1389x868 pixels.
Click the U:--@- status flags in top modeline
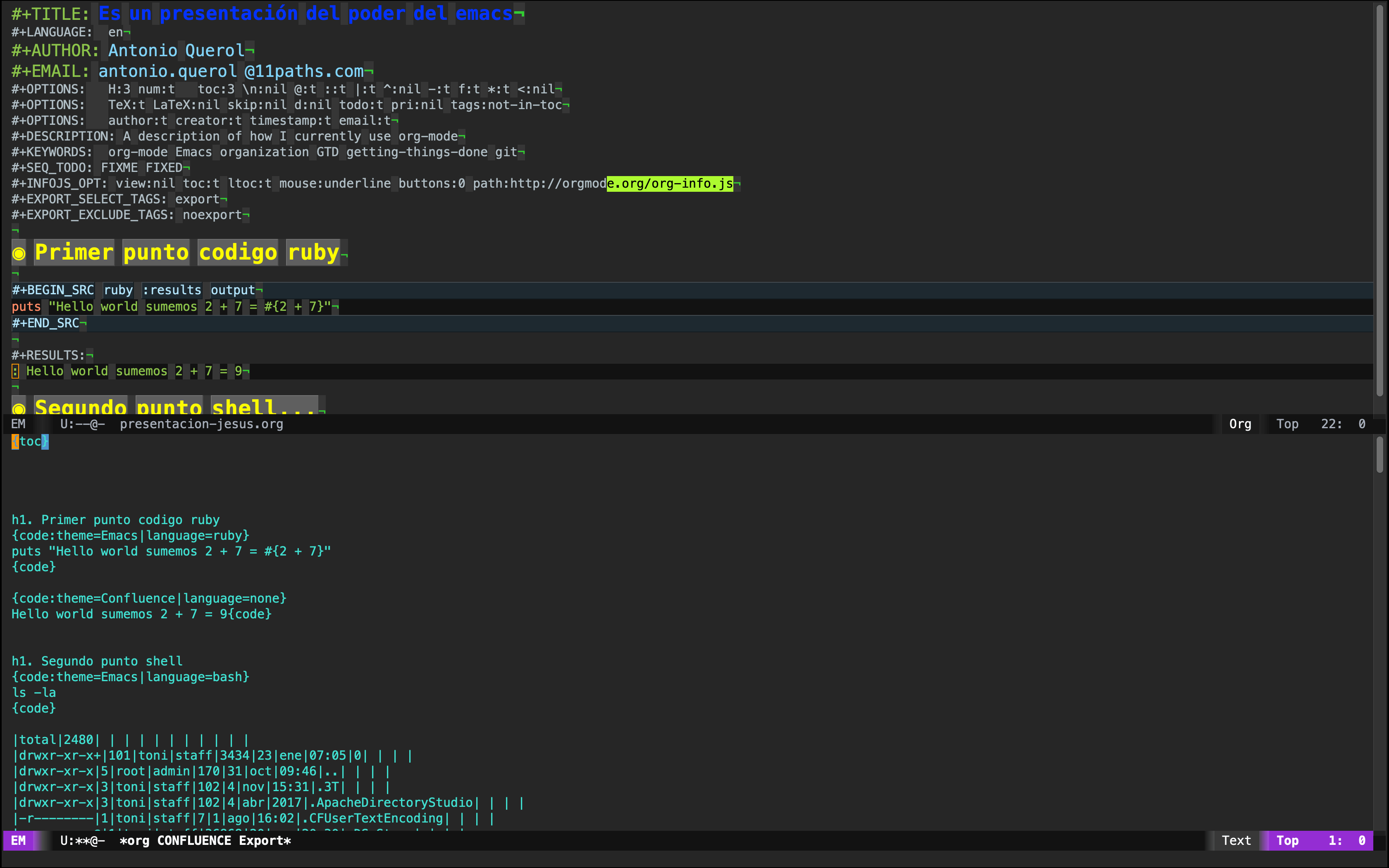point(83,424)
